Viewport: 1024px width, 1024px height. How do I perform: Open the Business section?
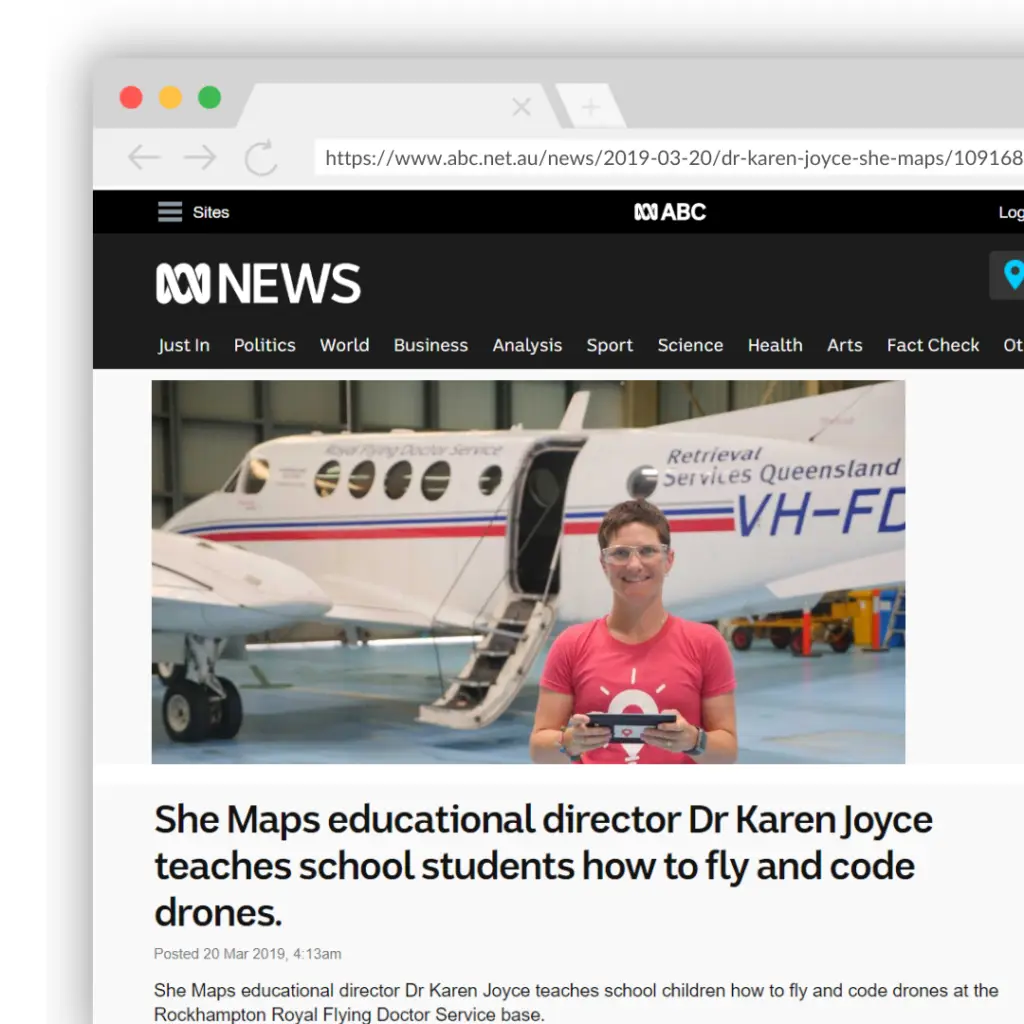(430, 345)
